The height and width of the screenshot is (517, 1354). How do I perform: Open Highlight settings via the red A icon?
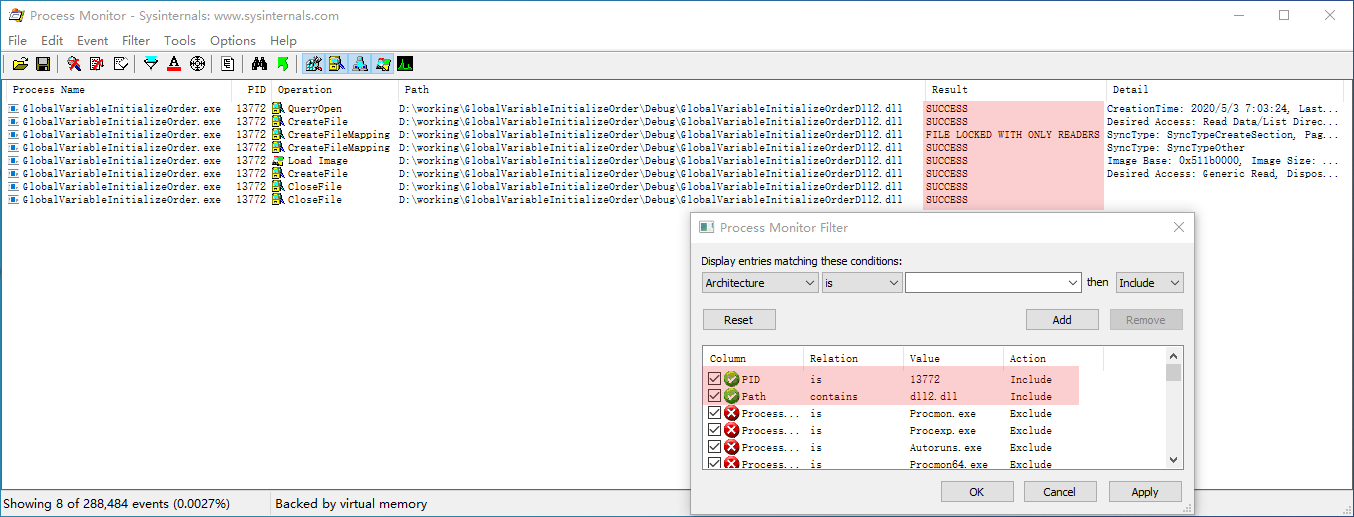point(174,64)
